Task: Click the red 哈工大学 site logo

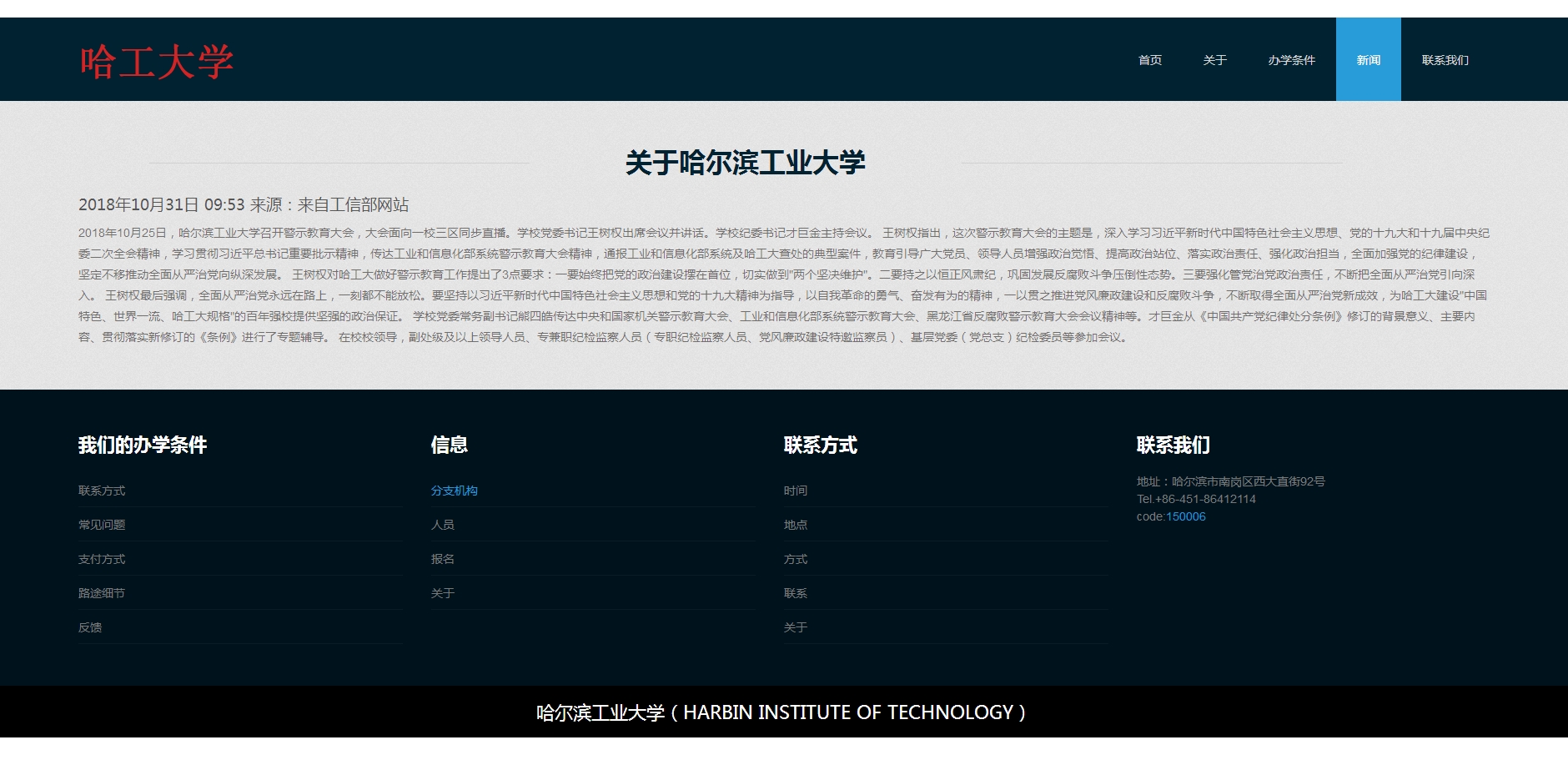Action: pyautogui.click(x=156, y=63)
